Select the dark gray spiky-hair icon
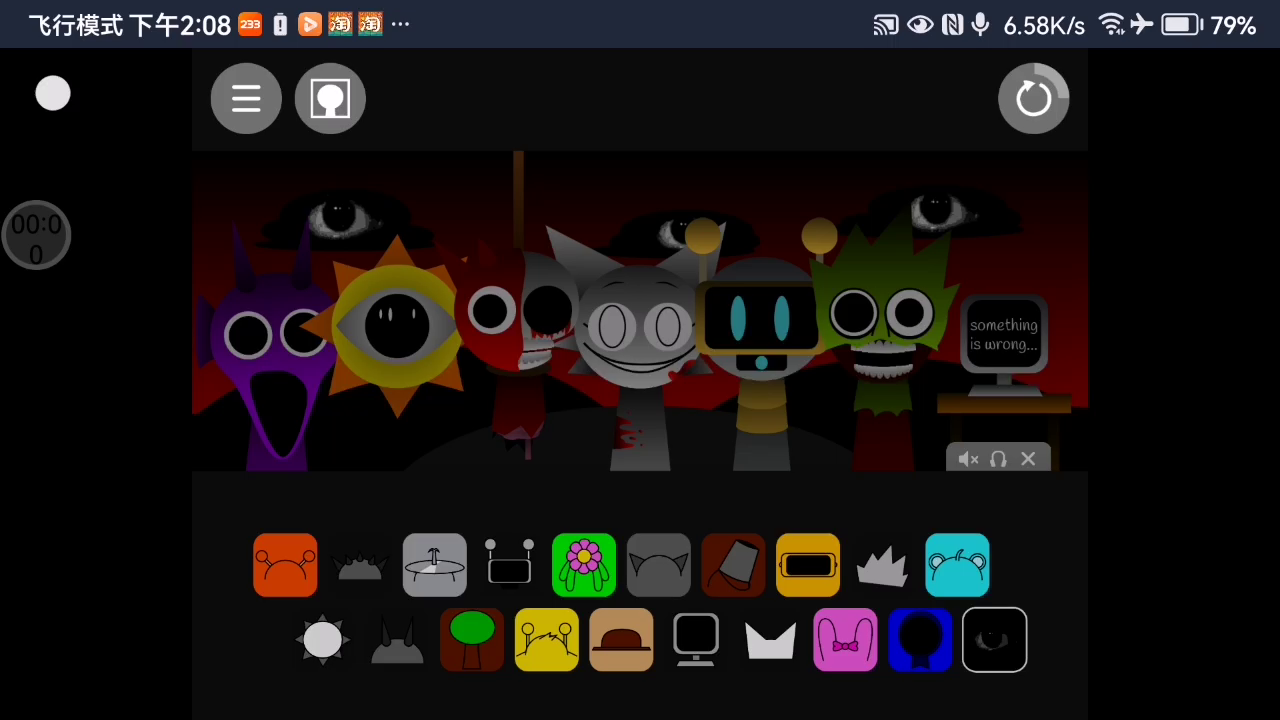 point(360,565)
